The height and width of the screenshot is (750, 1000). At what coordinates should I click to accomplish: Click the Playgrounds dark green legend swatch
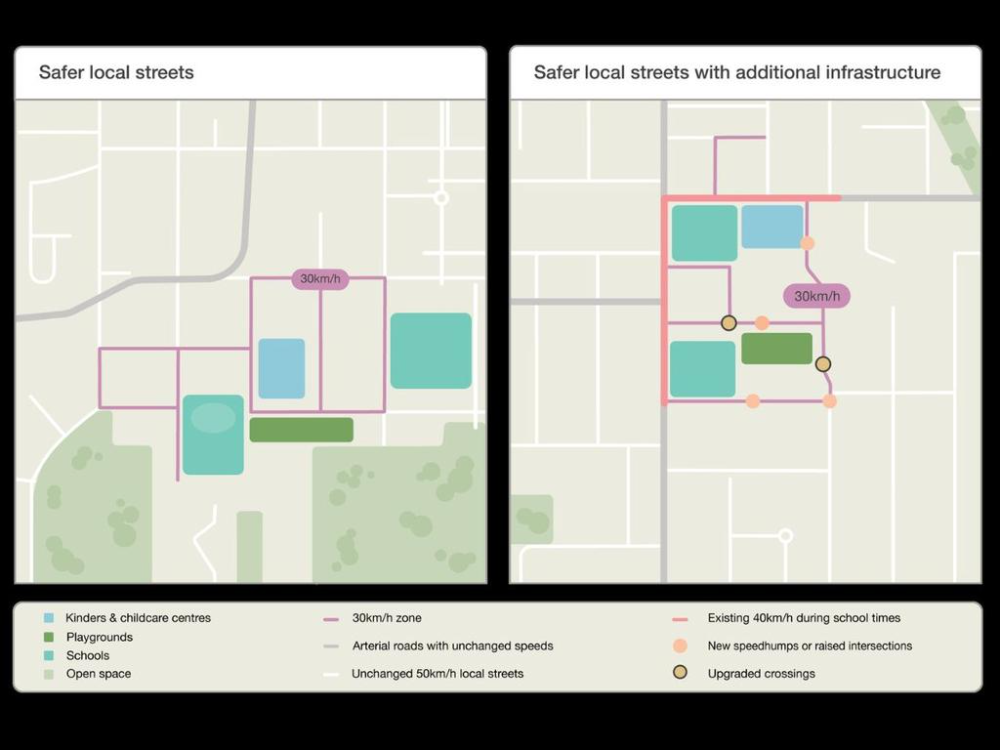click(49, 637)
